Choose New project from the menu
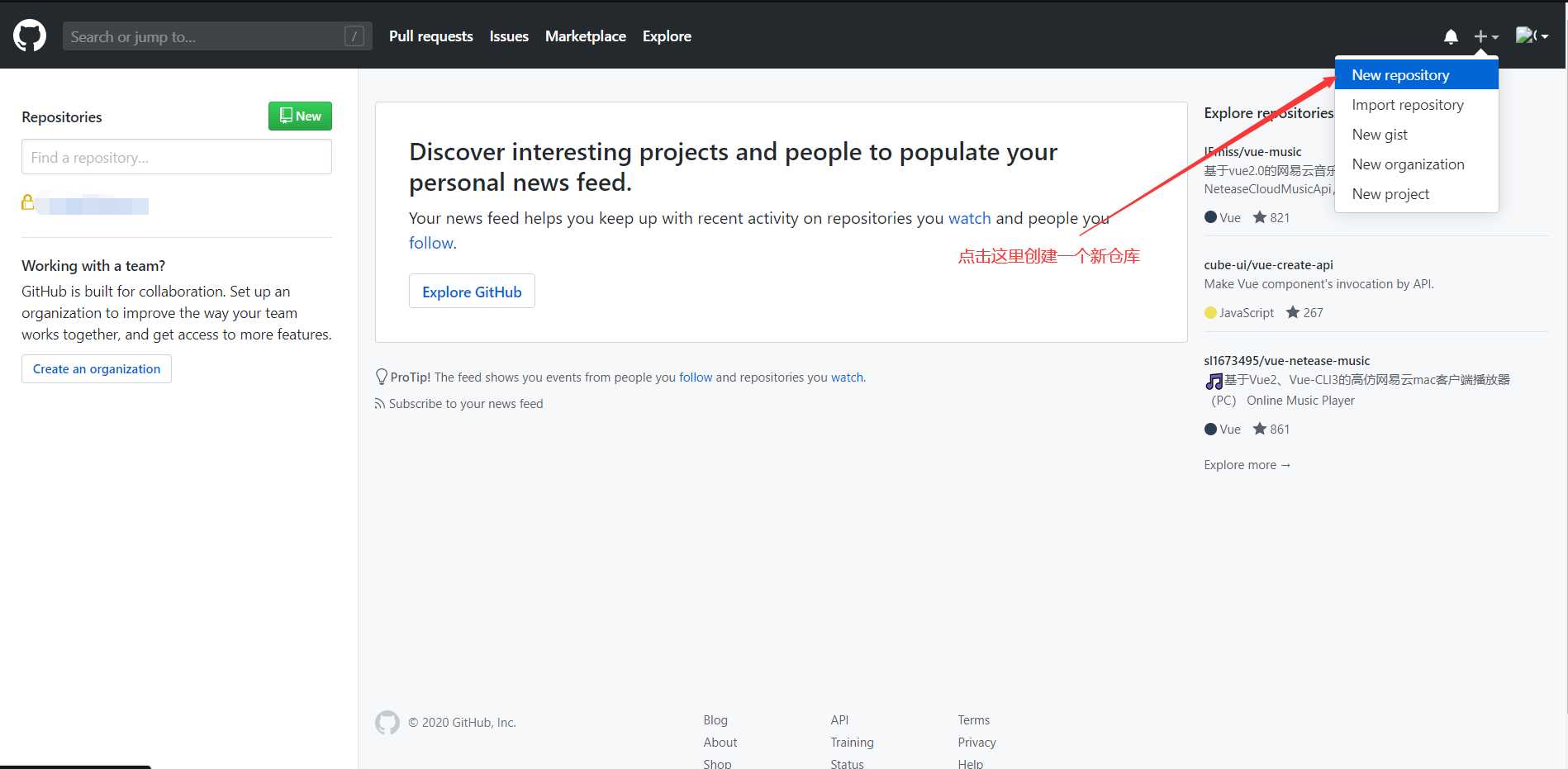 [1416, 194]
